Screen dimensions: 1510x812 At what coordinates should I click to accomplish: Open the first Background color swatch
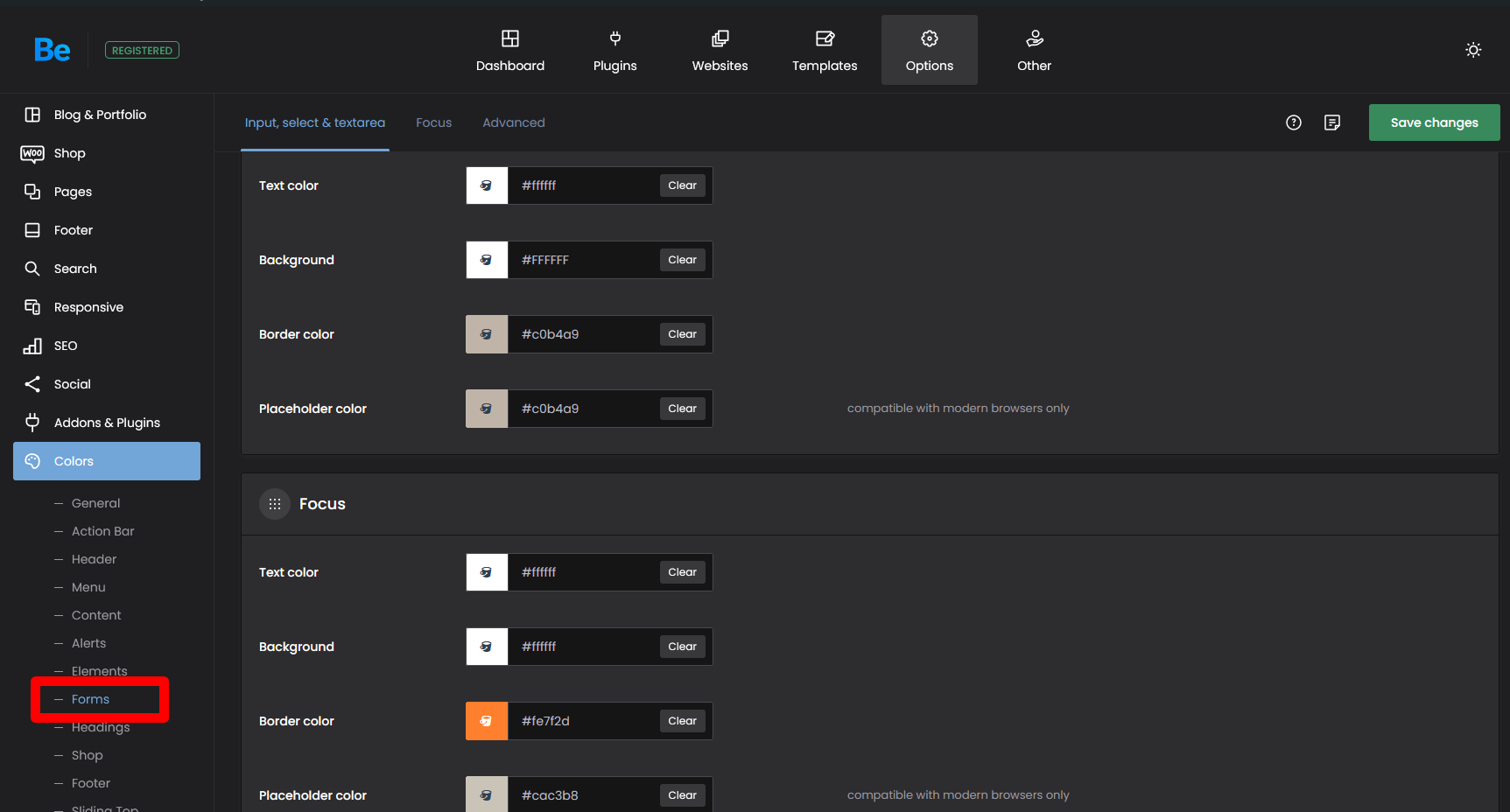(x=487, y=260)
